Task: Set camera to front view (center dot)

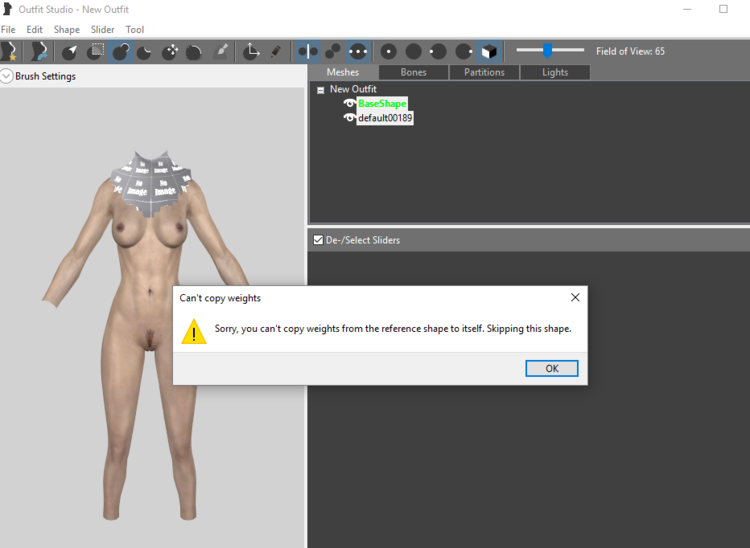Action: [x=389, y=51]
